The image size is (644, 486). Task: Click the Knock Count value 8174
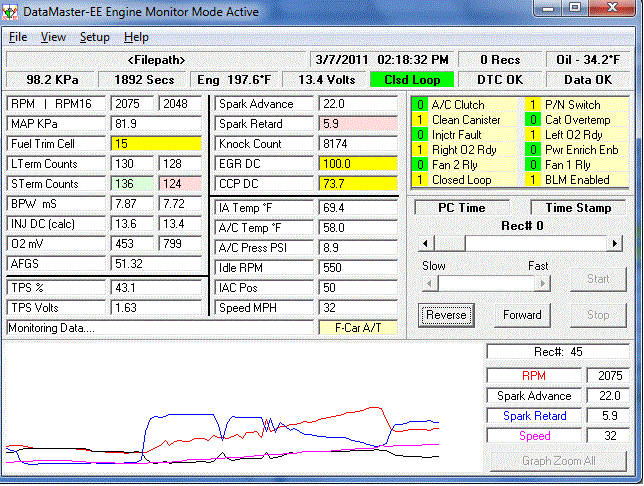358,144
